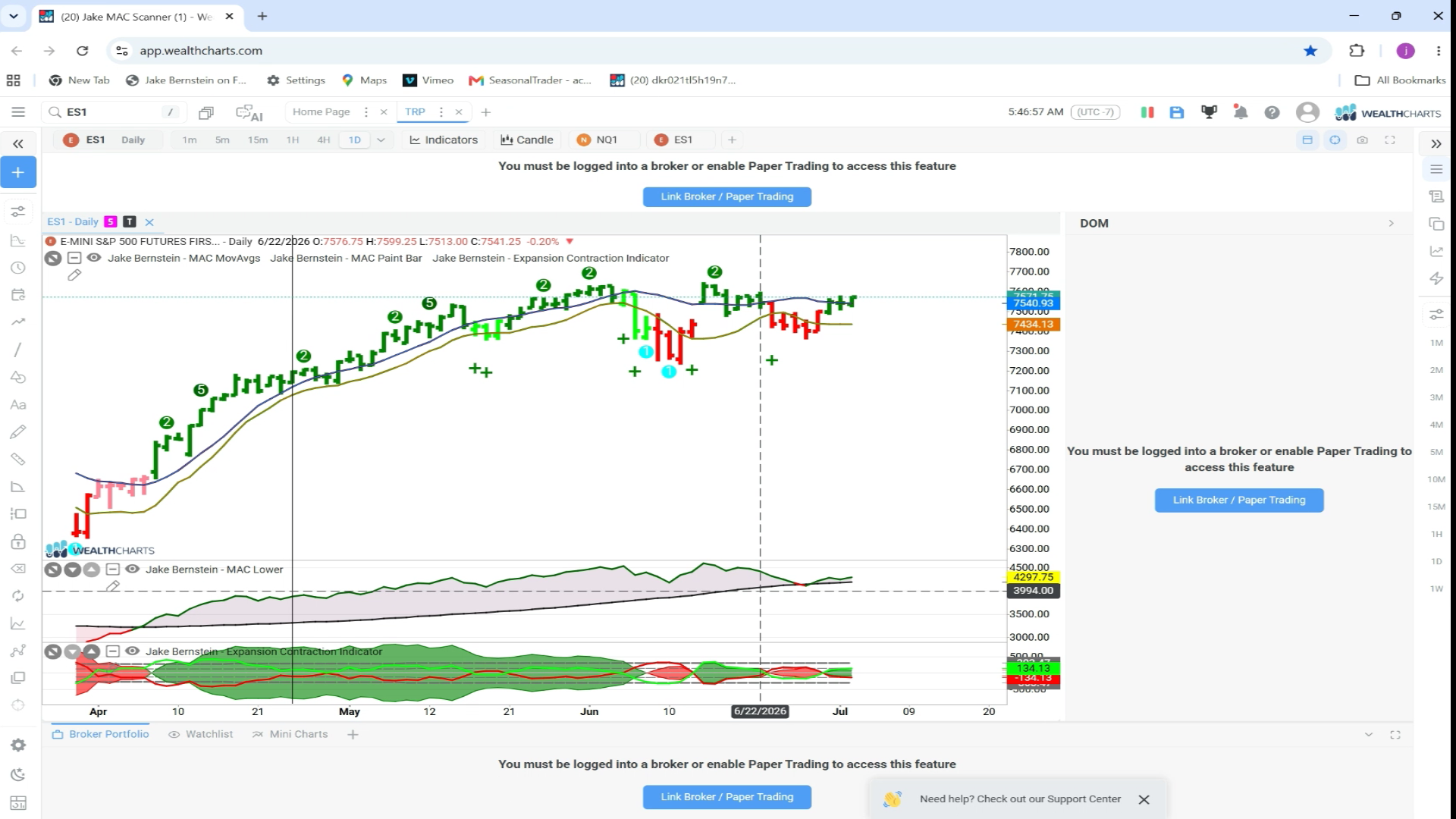Screen dimensions: 1456x819
Task: Toggle visibility of MAC Lower indicator
Action: (x=132, y=570)
